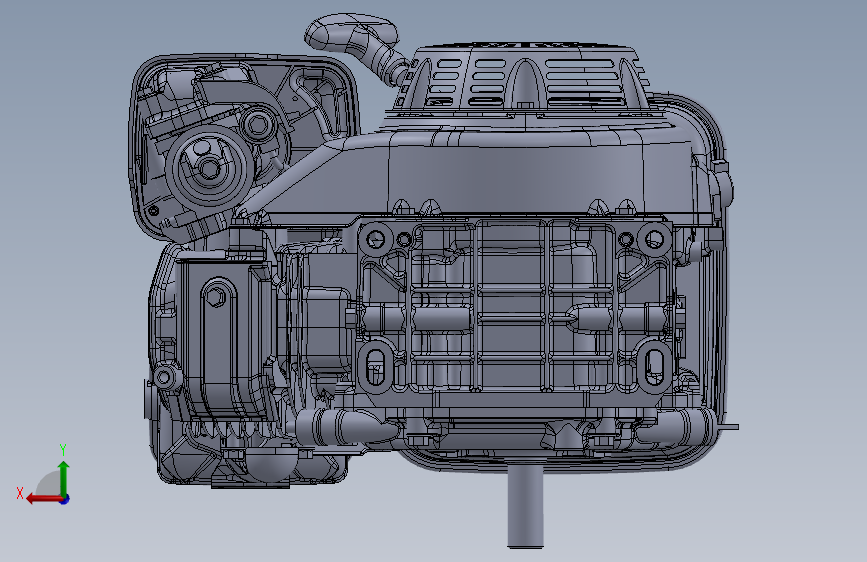Select the recoil starter pull handle
The image size is (867, 562).
click(x=350, y=31)
